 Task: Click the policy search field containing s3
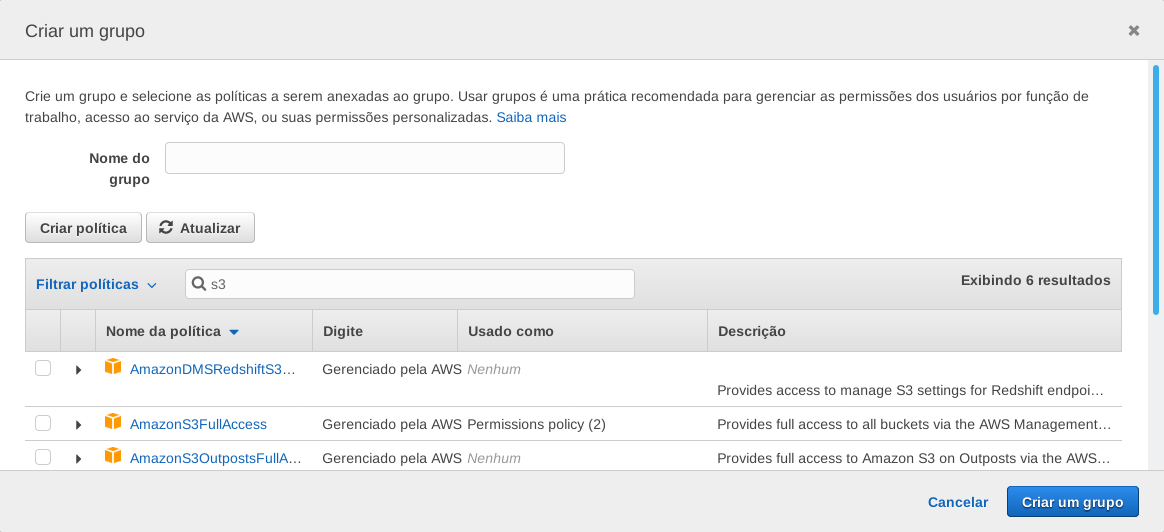(410, 284)
